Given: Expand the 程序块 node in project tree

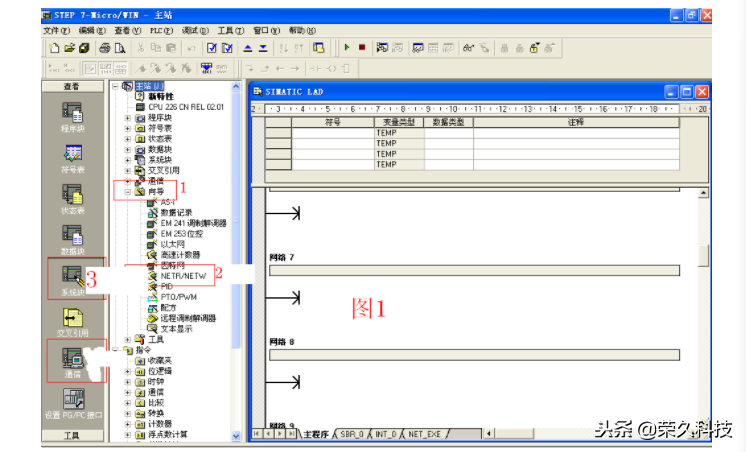Looking at the screenshot, I should coord(128,118).
